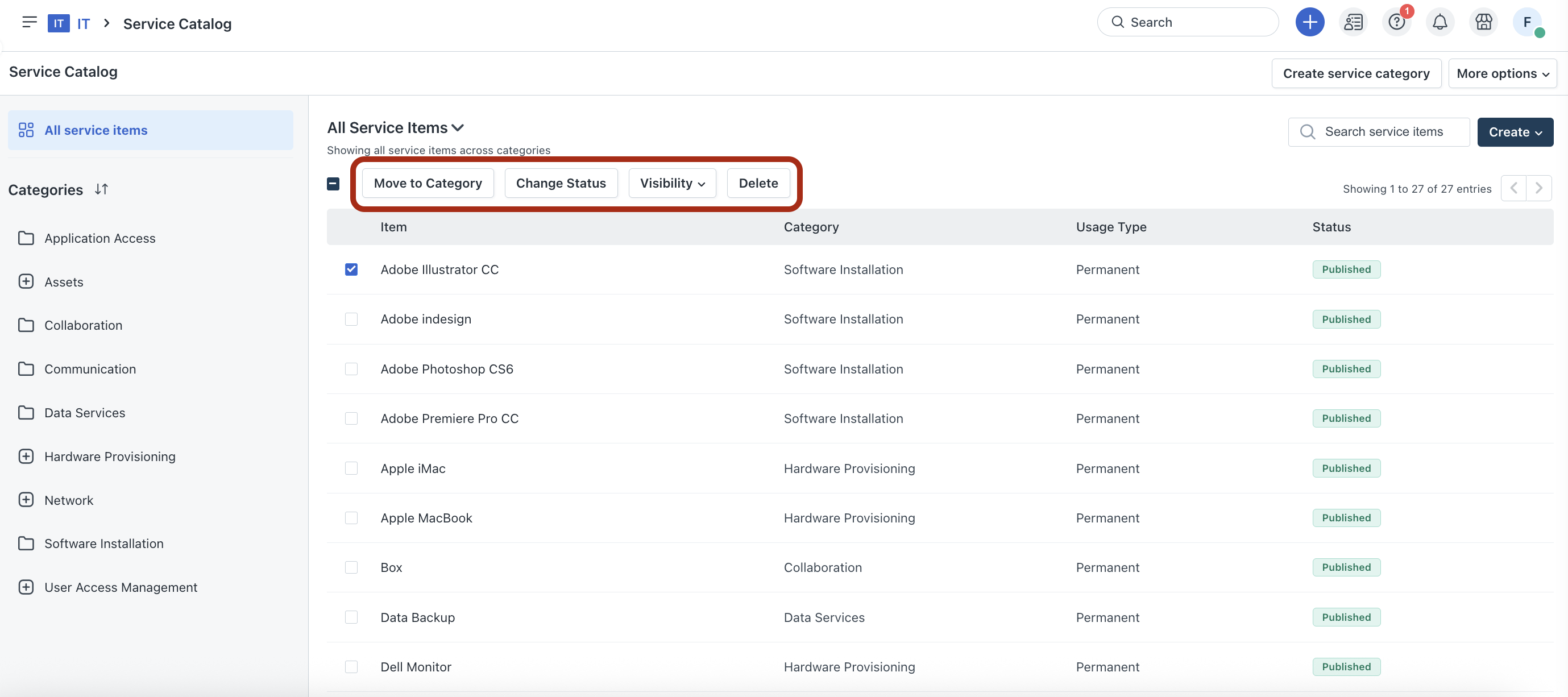Viewport: 1568px width, 697px height.
Task: Open the More options dropdown
Action: coord(1501,73)
